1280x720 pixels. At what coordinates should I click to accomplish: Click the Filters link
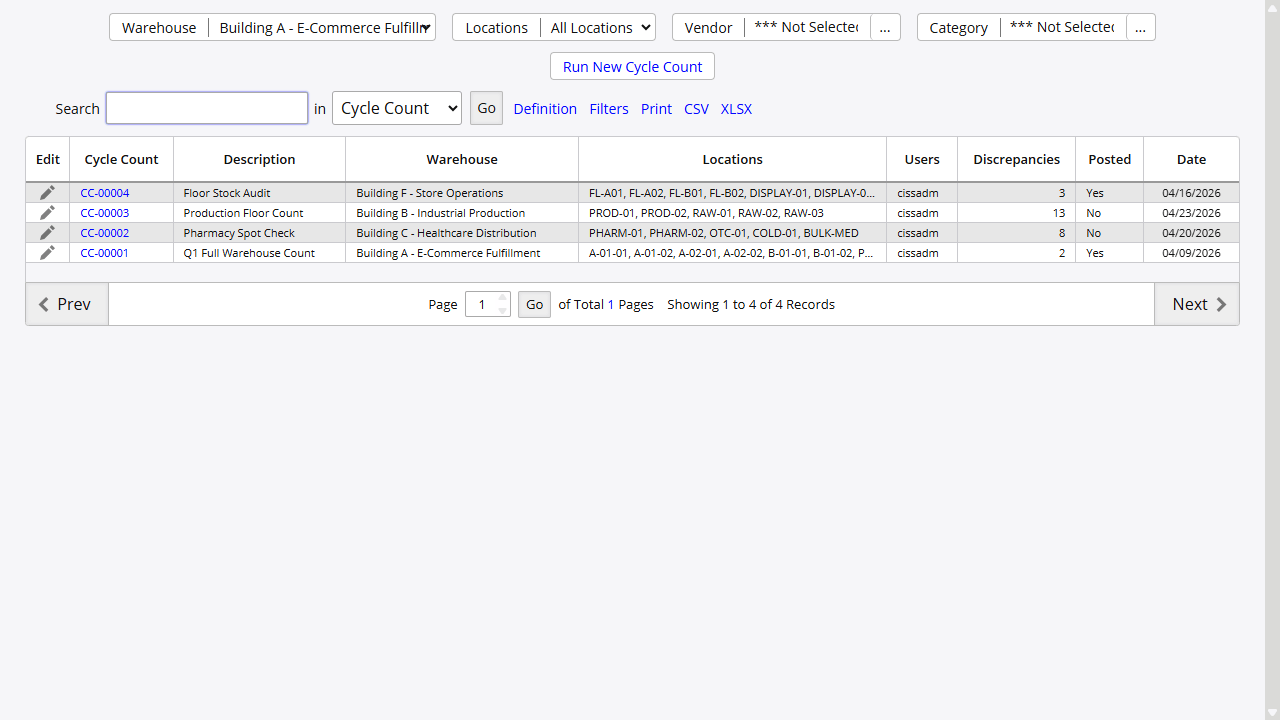click(x=609, y=109)
